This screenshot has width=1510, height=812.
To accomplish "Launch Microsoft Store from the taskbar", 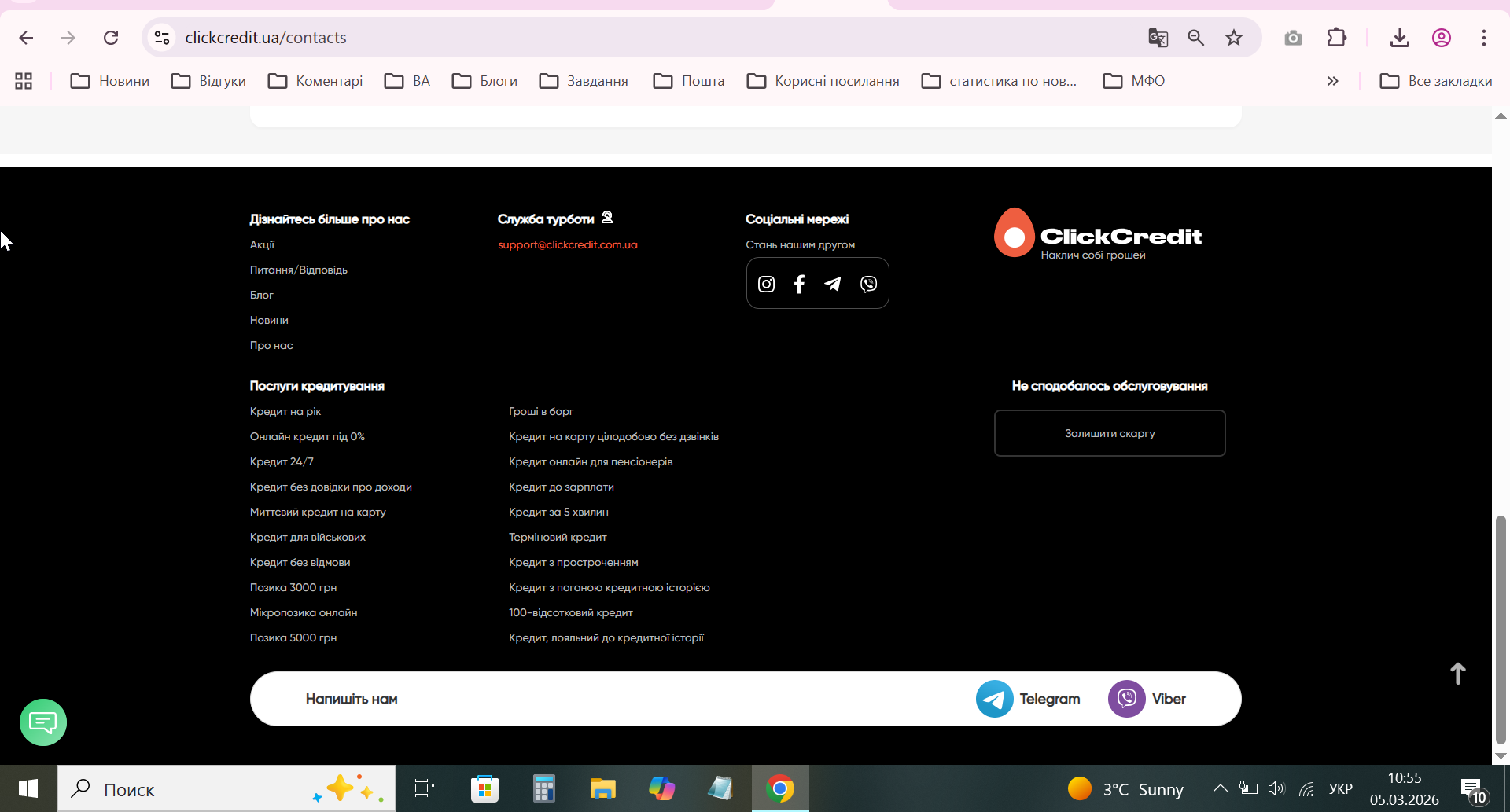I will pyautogui.click(x=484, y=788).
